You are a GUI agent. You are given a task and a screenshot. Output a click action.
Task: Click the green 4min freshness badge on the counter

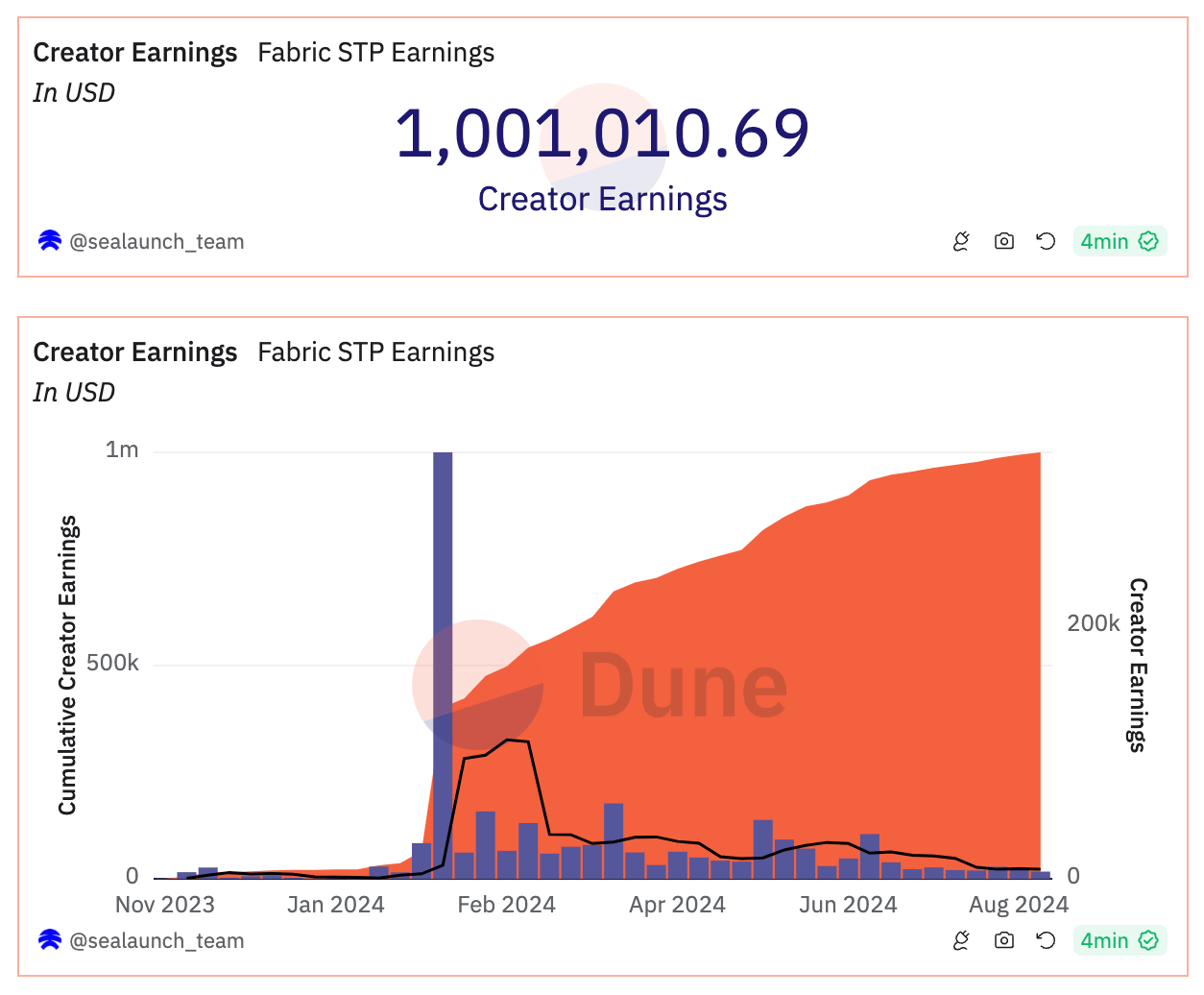pyautogui.click(x=1120, y=241)
